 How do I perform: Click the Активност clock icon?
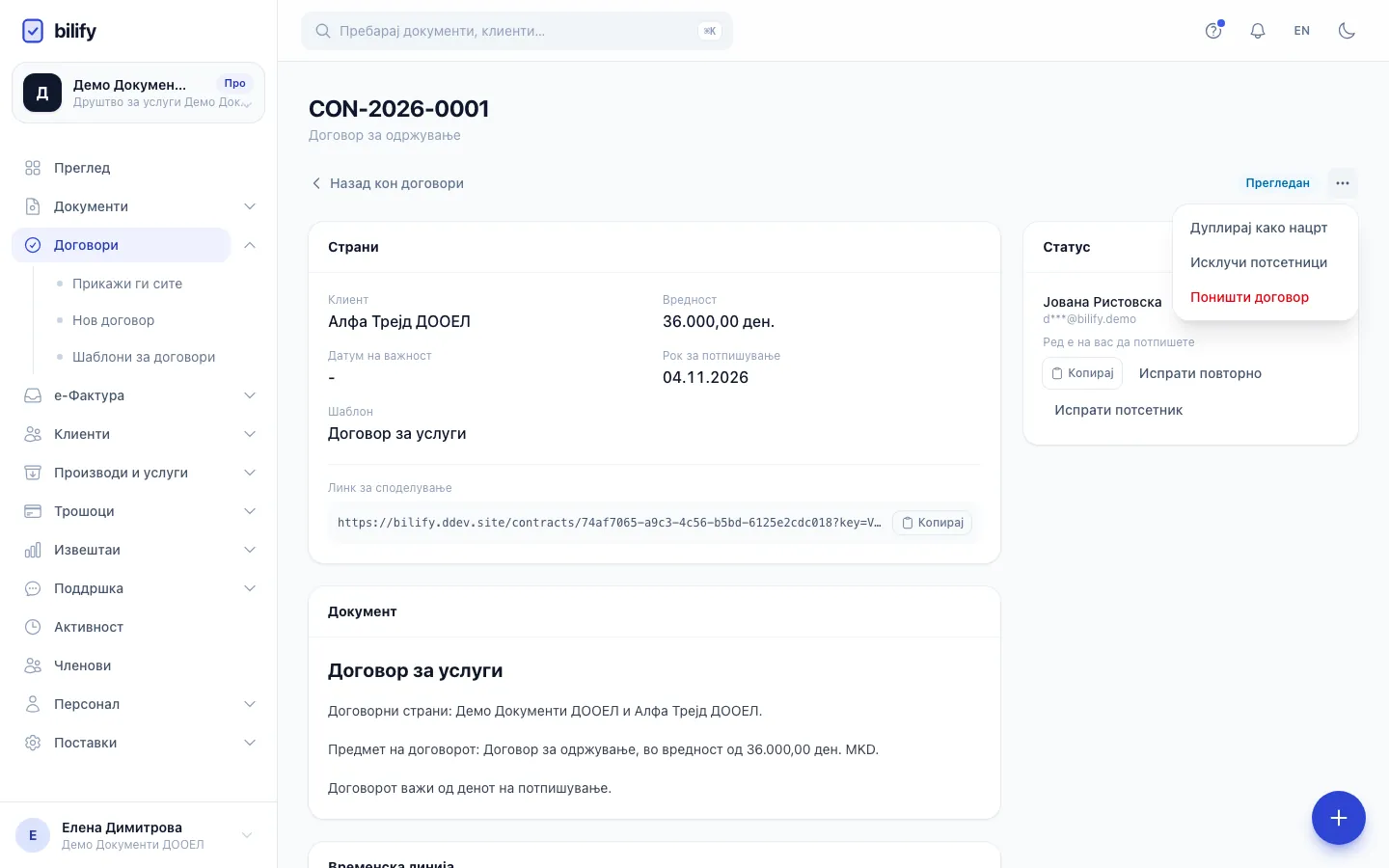[x=33, y=627]
